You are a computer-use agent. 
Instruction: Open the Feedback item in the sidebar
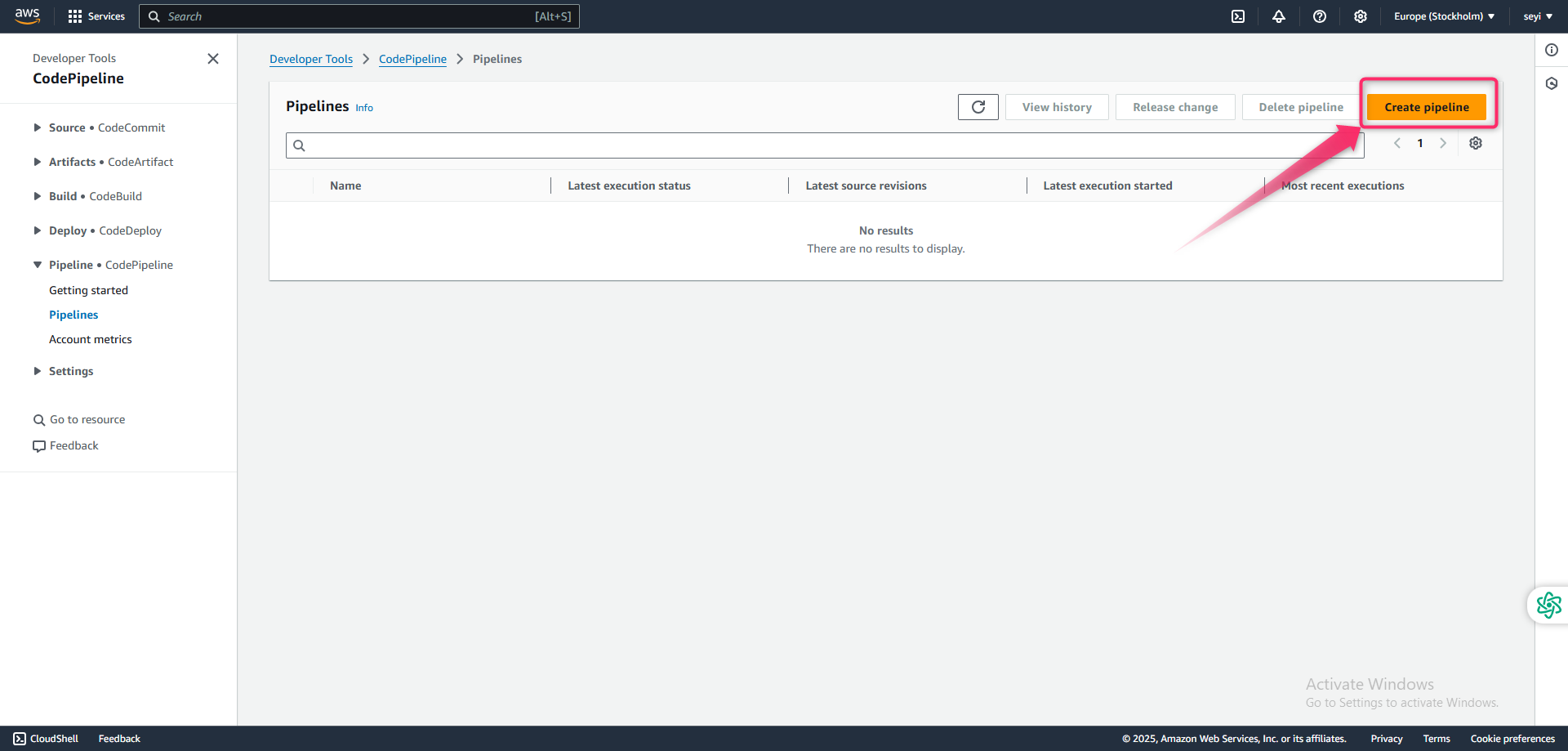(x=65, y=445)
